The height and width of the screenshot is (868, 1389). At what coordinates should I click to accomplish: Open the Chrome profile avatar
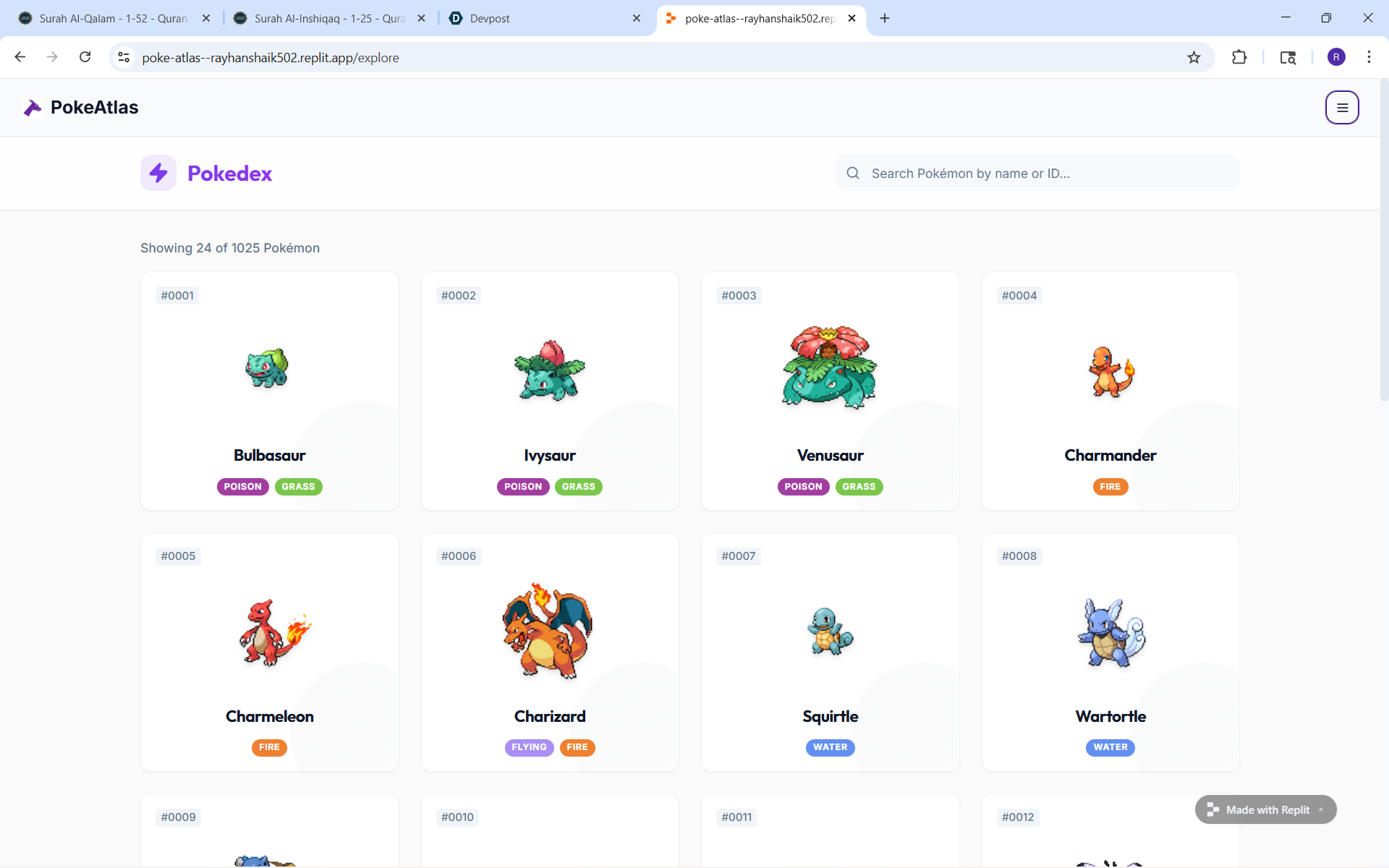(x=1336, y=57)
